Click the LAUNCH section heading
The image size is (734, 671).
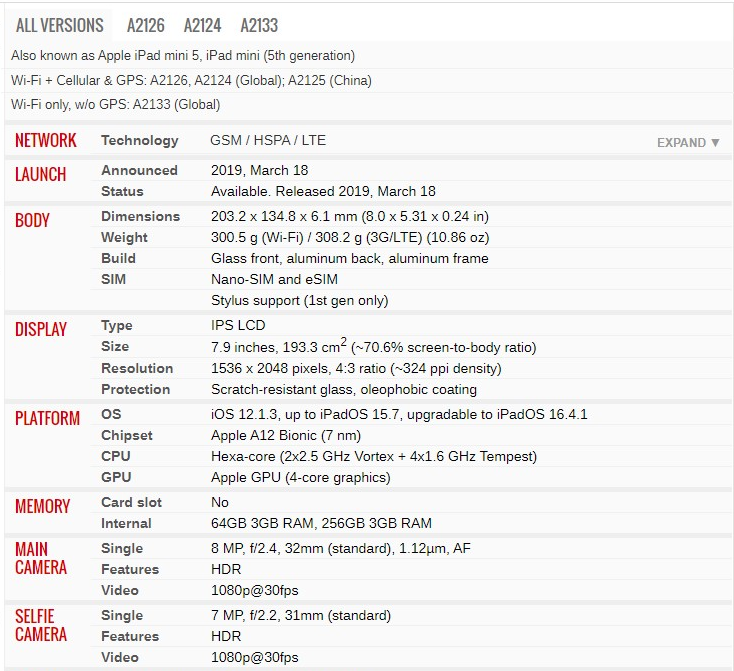(x=40, y=174)
